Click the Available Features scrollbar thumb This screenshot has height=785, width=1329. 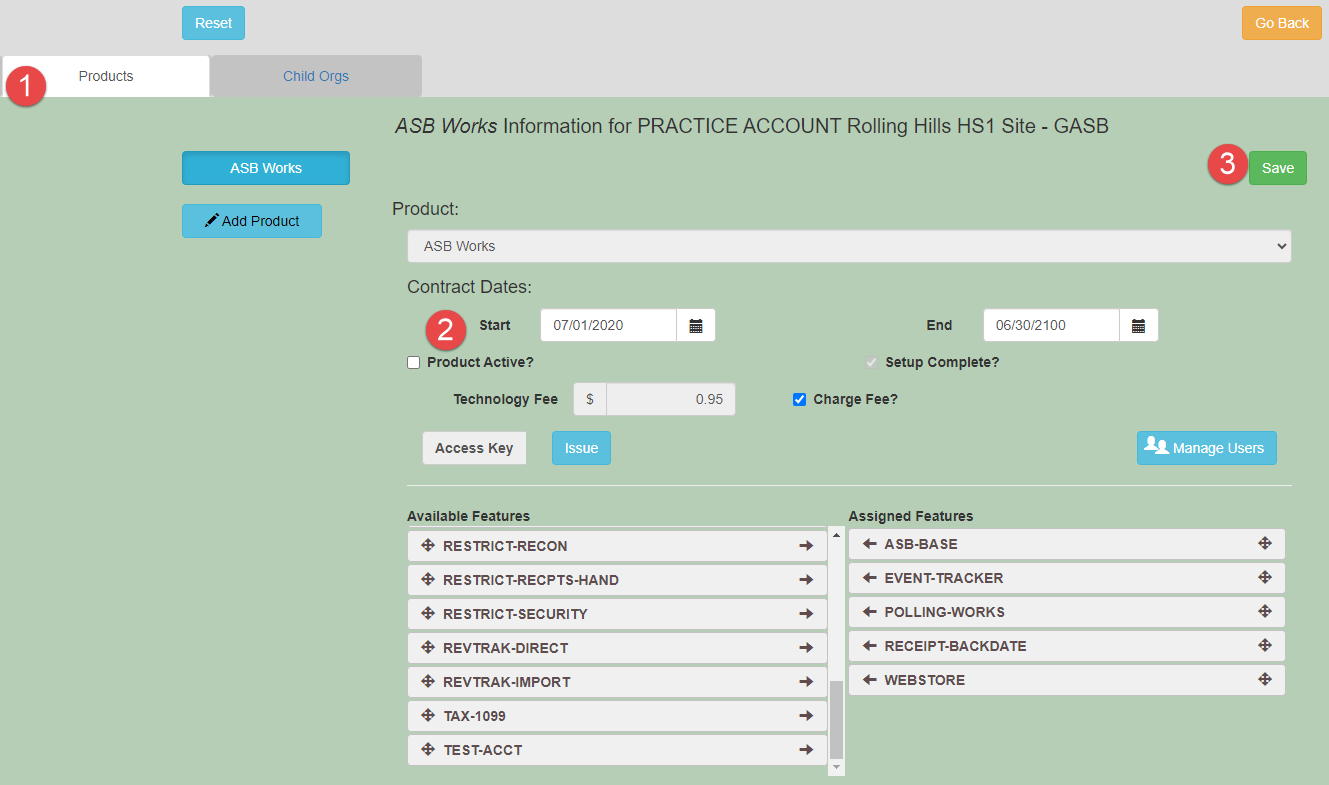click(x=837, y=719)
